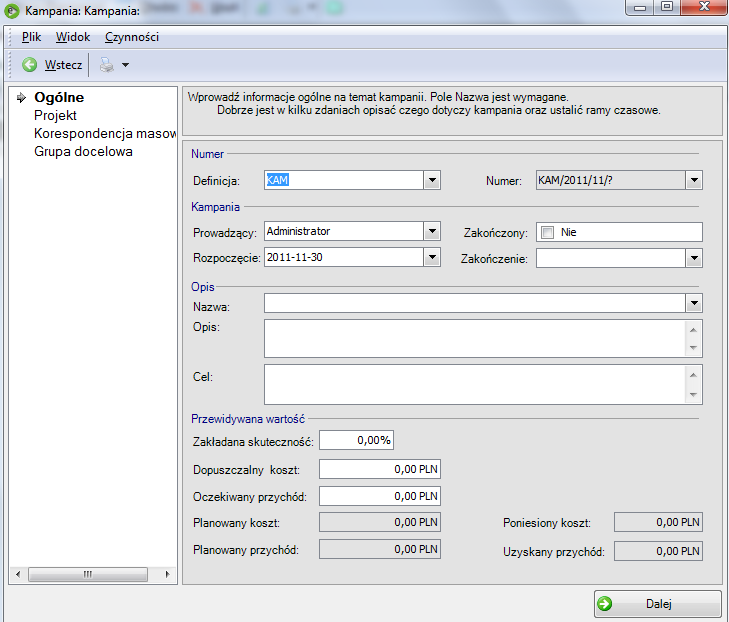Click Opis area scroll down arrow

(693, 348)
